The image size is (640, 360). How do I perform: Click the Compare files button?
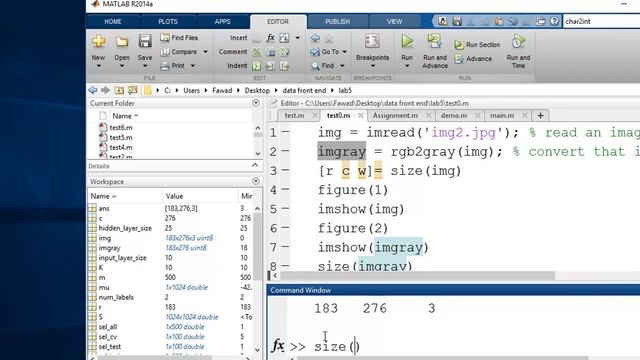pos(179,52)
